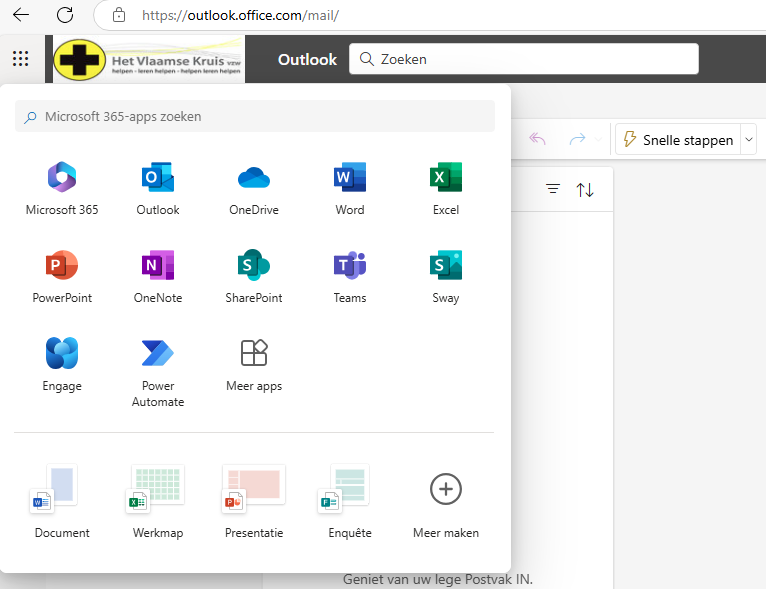Go back using browser back arrow

tap(21, 15)
